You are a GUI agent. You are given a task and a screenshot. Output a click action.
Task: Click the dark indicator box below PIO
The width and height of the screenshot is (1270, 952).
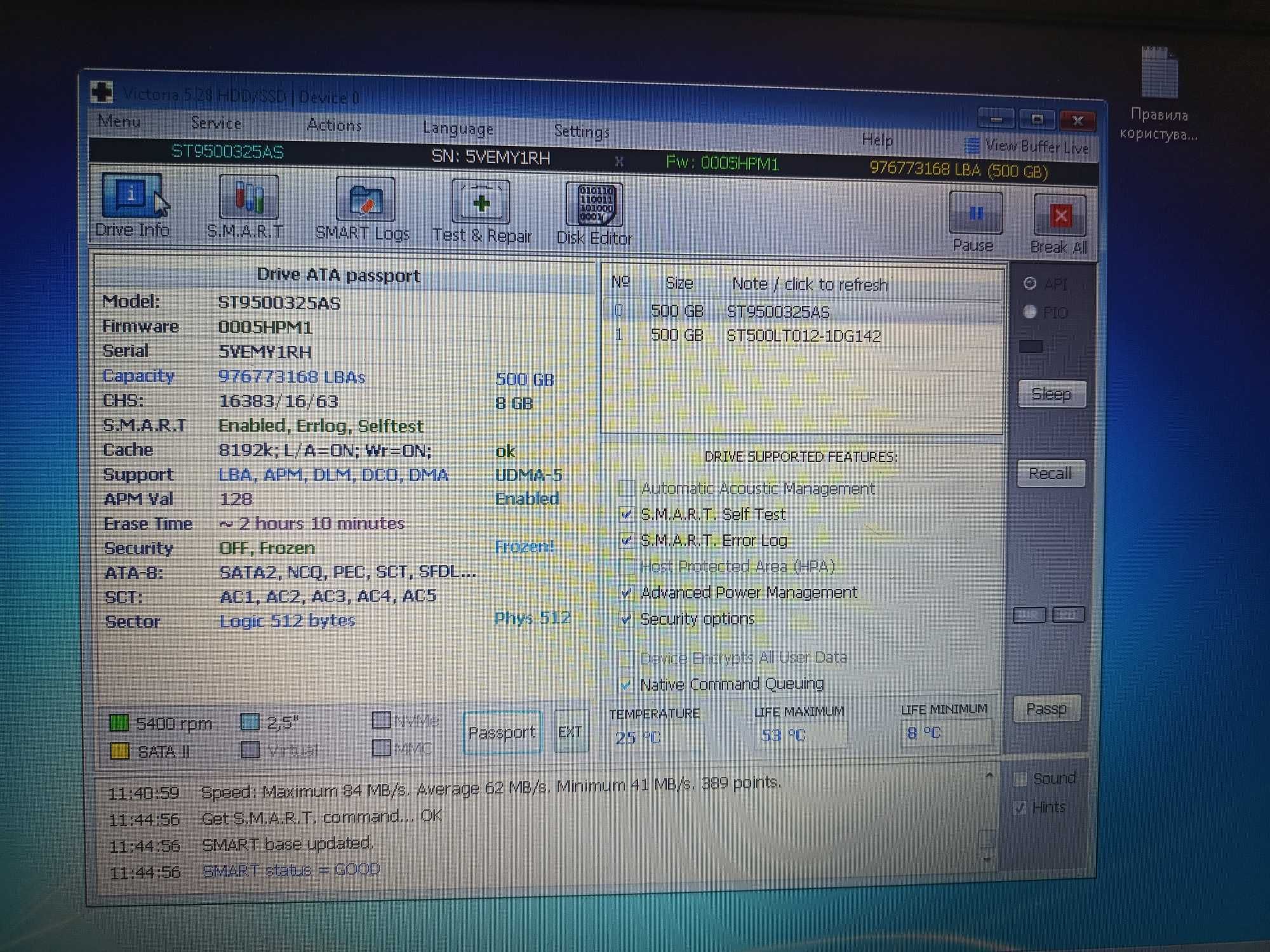point(1031,346)
